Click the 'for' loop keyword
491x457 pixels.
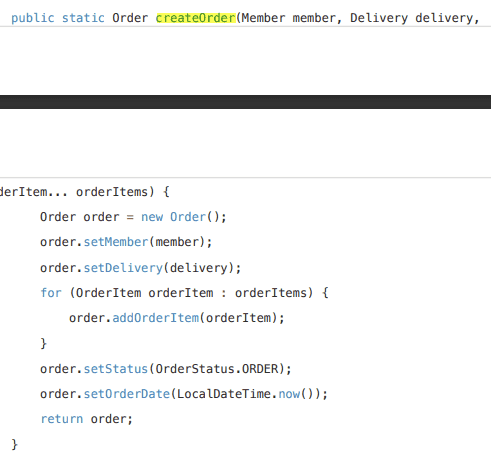(51, 293)
